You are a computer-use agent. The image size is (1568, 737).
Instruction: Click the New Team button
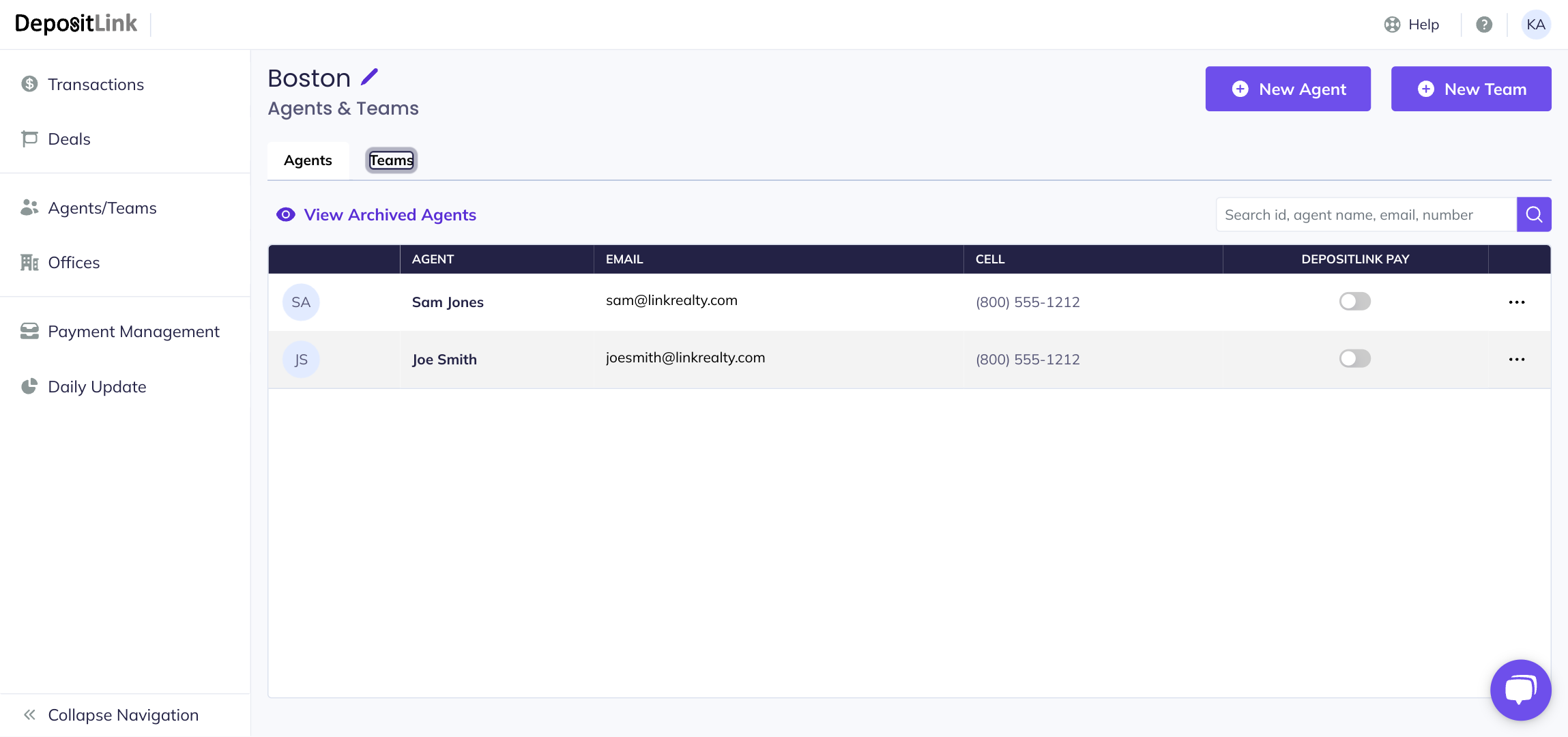1470,89
